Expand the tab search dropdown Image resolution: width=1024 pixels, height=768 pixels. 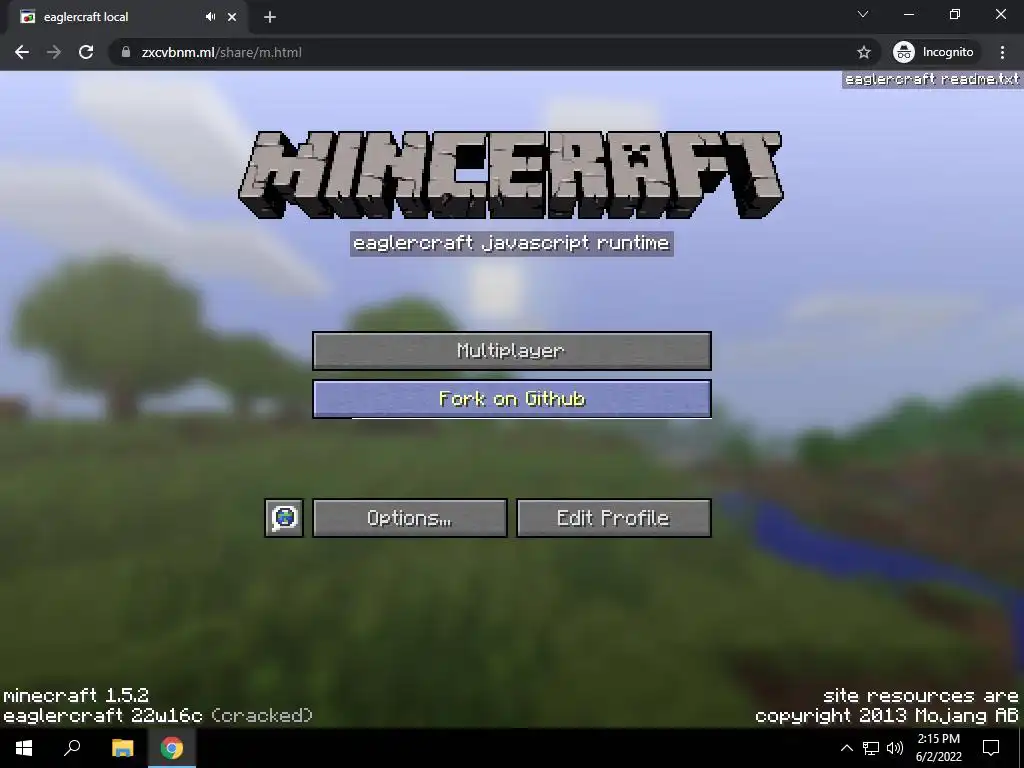coord(863,14)
